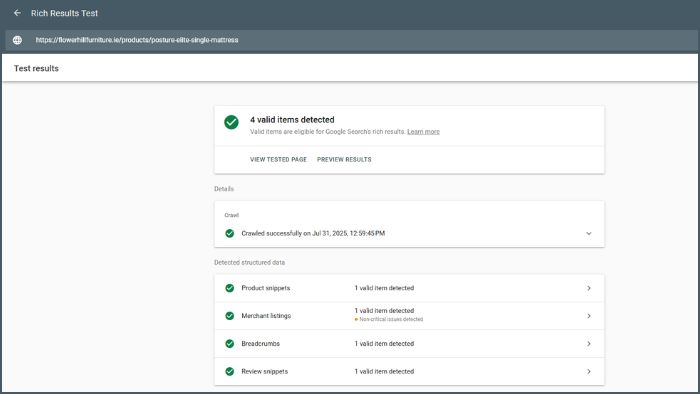This screenshot has height=394, width=700.
Task: Click VIEW TESTED PAGE
Action: click(x=278, y=159)
